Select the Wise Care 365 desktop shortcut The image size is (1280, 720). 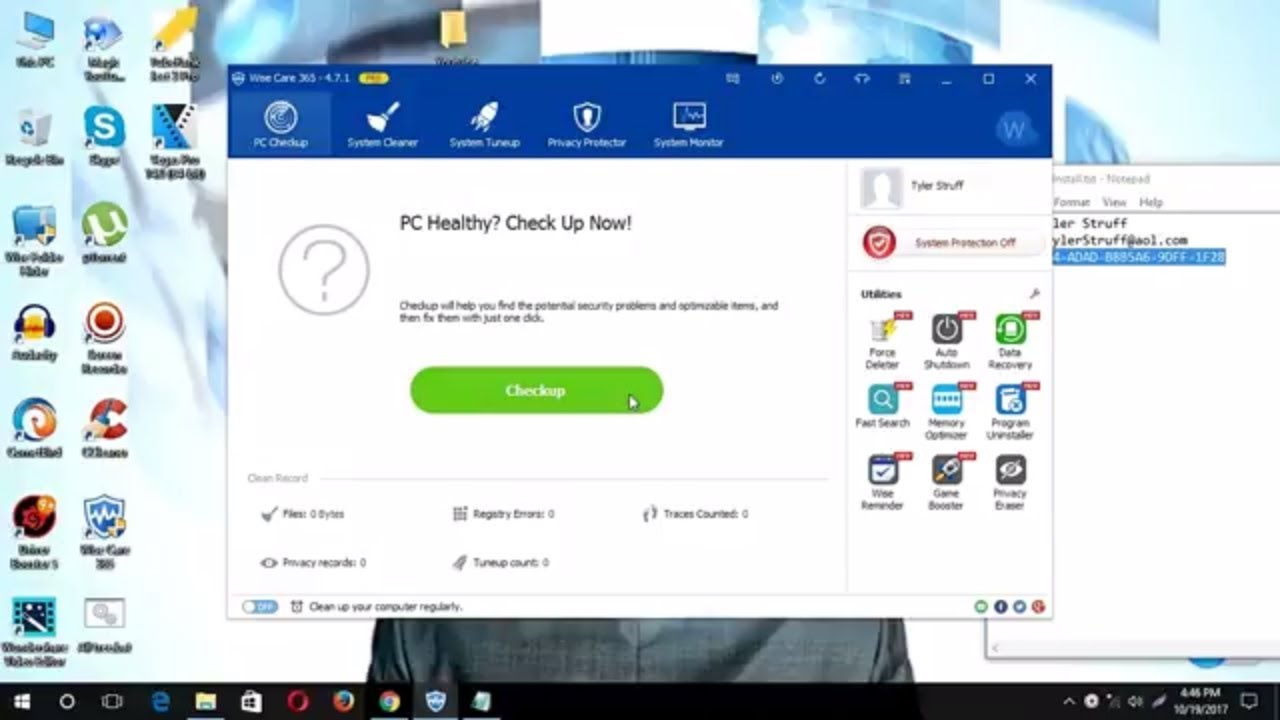click(104, 532)
